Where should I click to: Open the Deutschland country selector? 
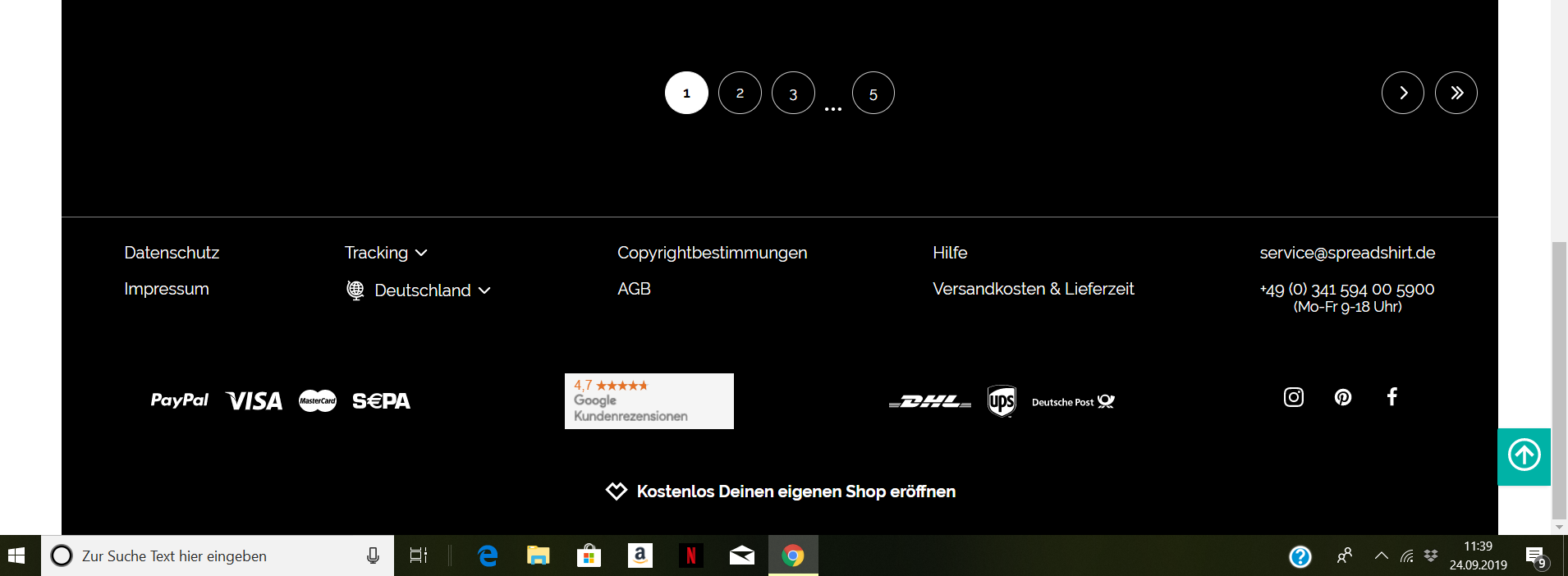tap(419, 290)
